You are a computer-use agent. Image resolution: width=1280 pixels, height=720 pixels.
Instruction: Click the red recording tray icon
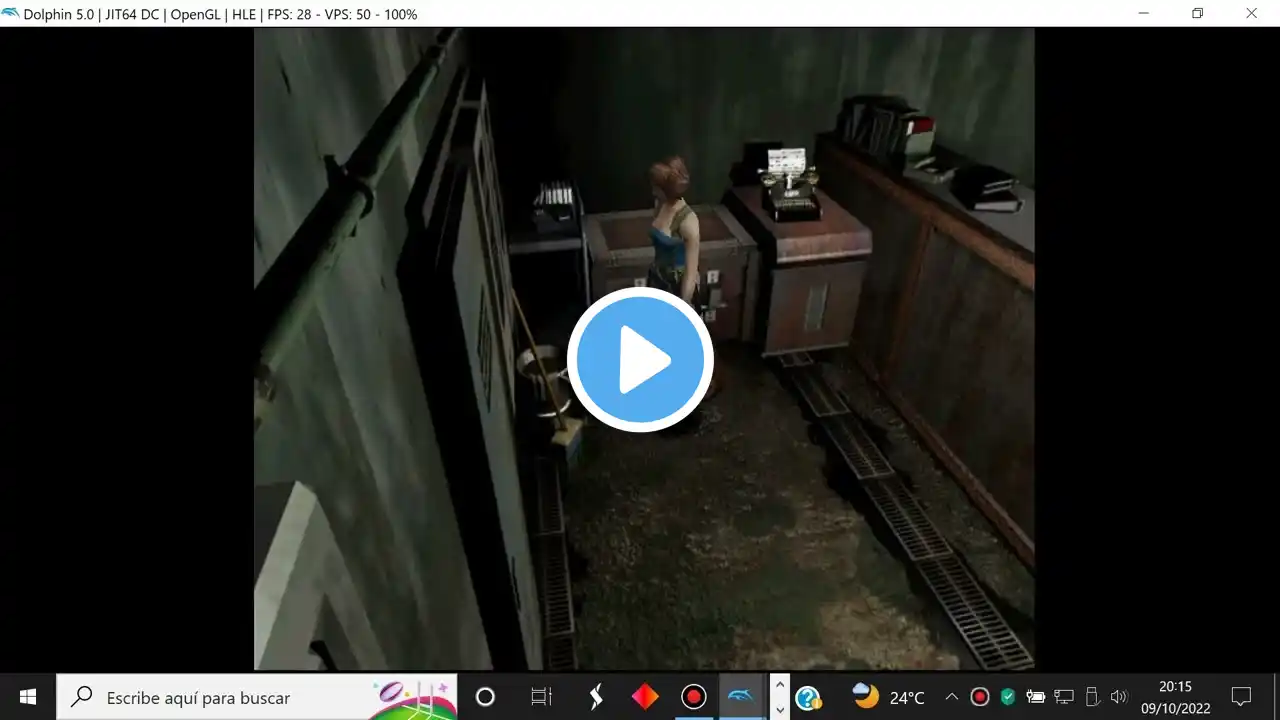980,697
